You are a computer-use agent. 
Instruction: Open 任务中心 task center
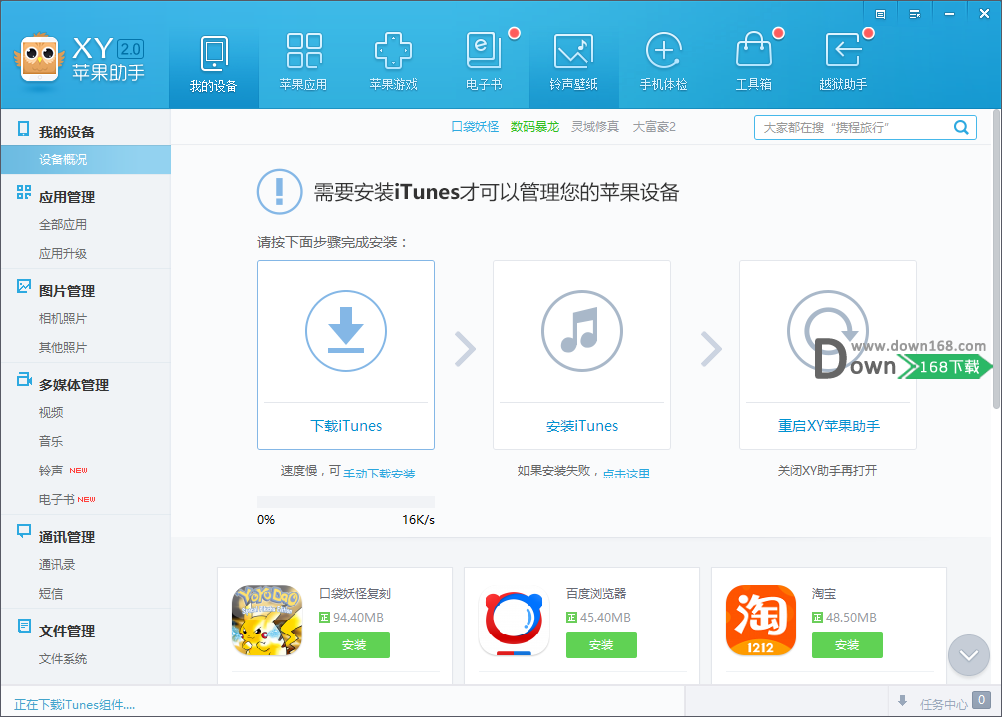943,704
